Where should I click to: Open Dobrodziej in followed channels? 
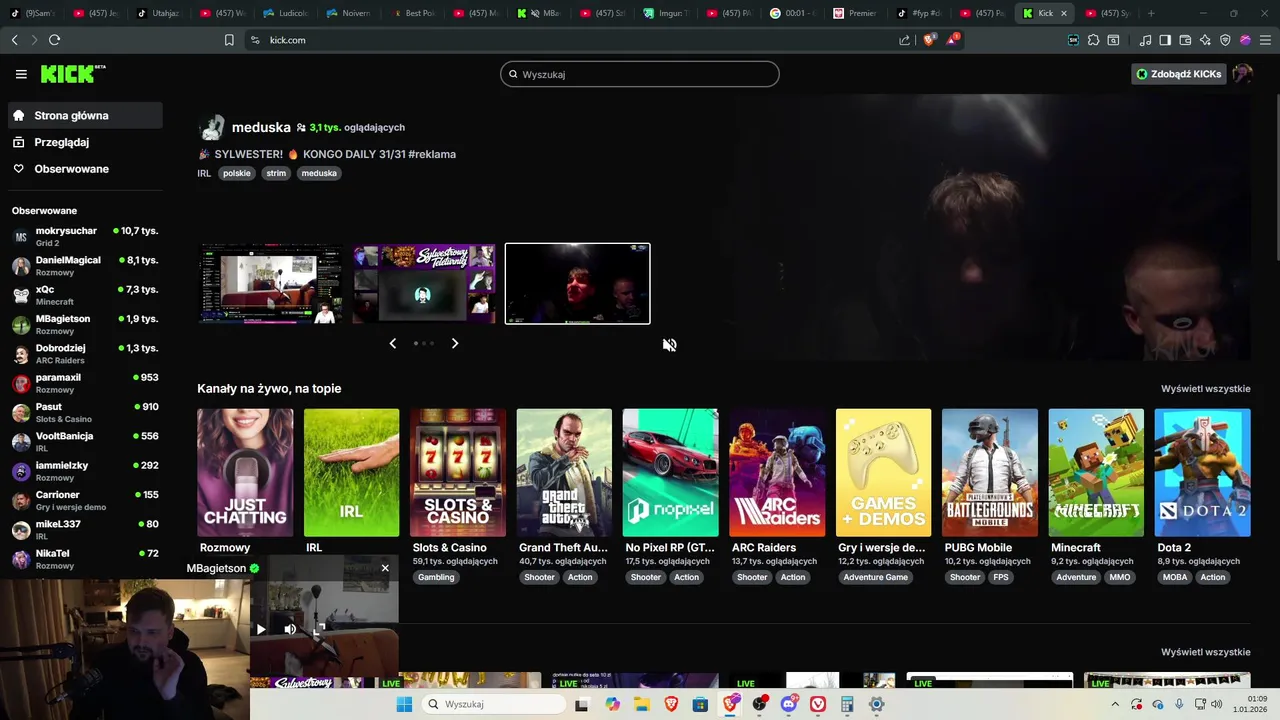(x=85, y=353)
